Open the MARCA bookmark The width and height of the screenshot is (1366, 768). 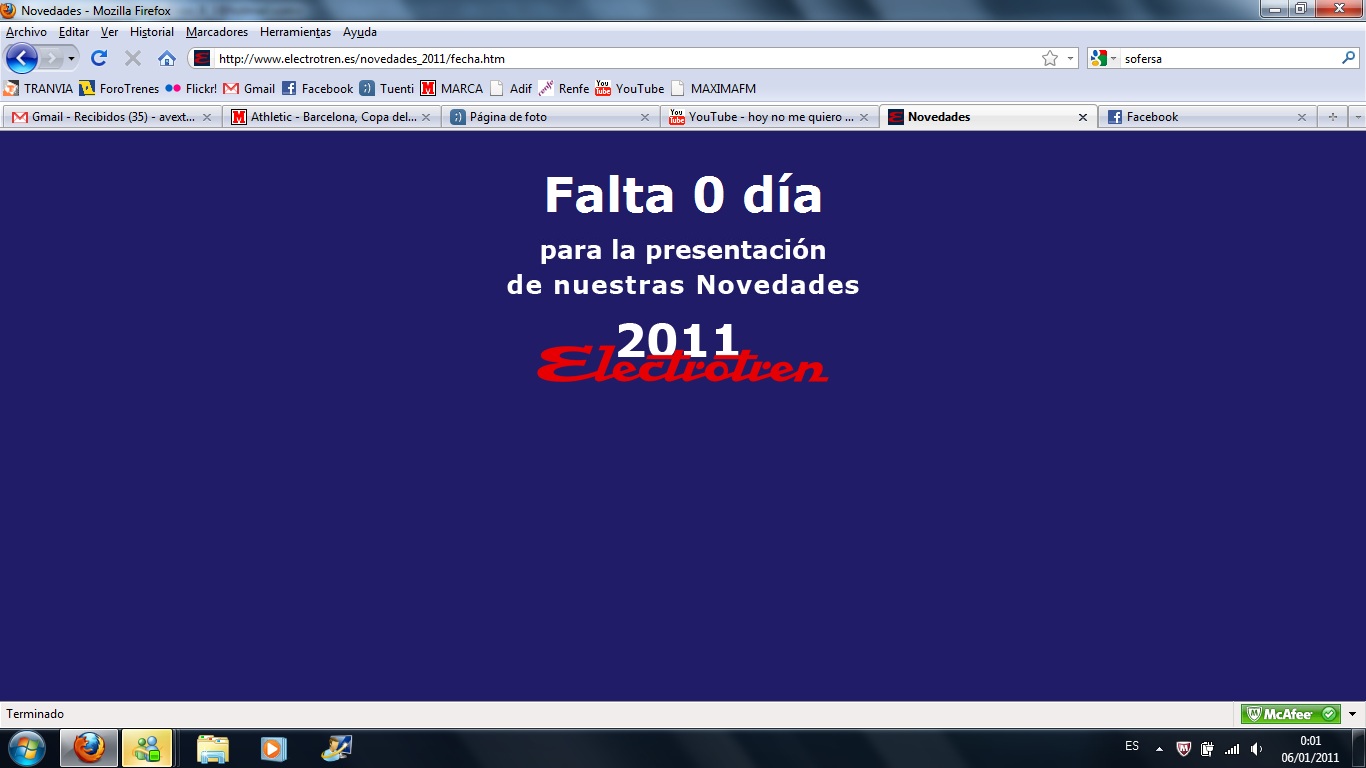coord(452,88)
